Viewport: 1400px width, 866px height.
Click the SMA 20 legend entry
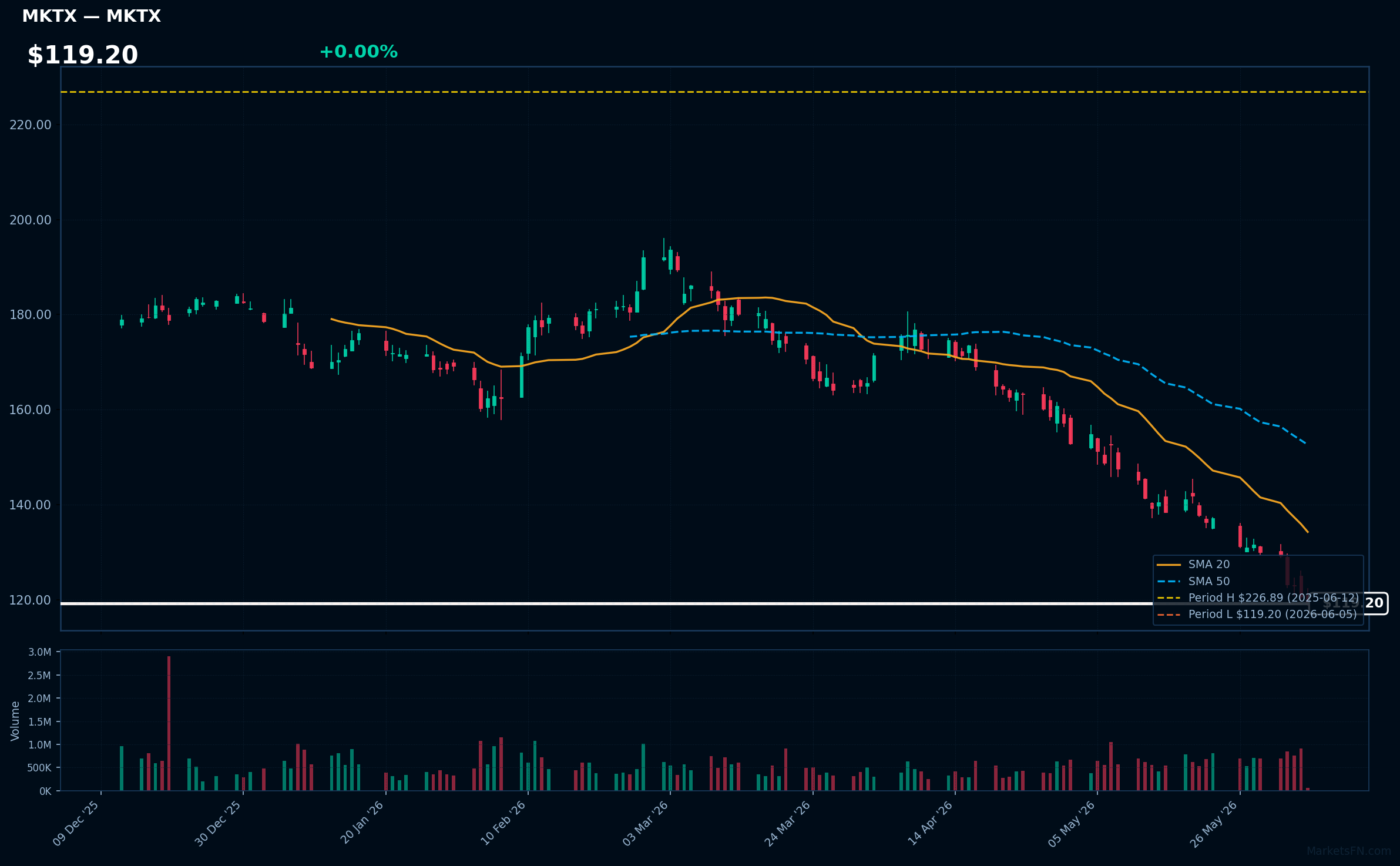(x=1208, y=565)
